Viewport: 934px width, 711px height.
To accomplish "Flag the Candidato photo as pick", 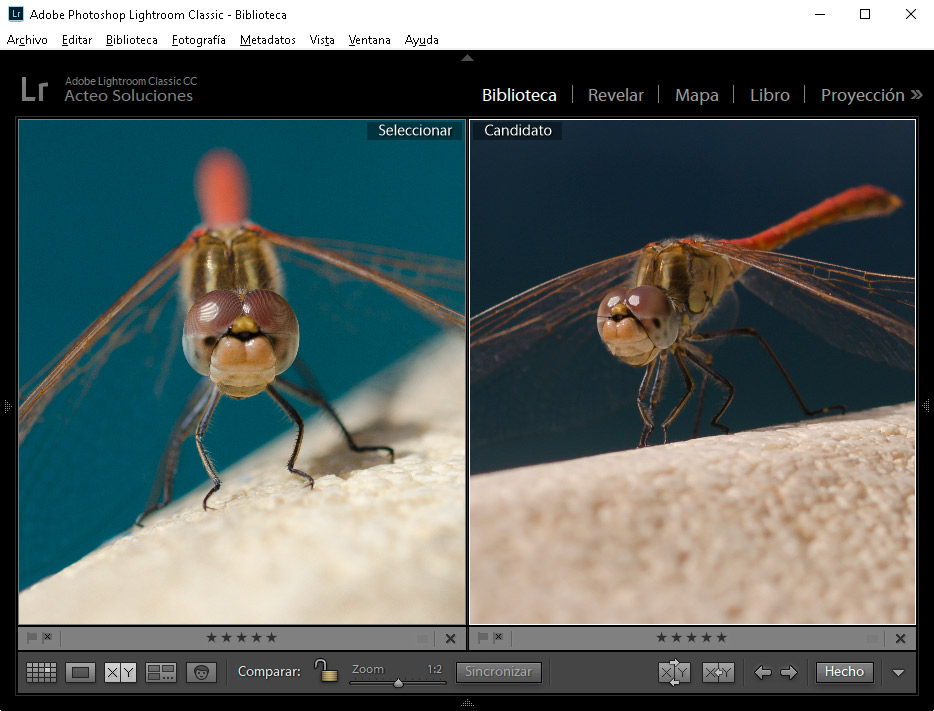I will point(484,637).
